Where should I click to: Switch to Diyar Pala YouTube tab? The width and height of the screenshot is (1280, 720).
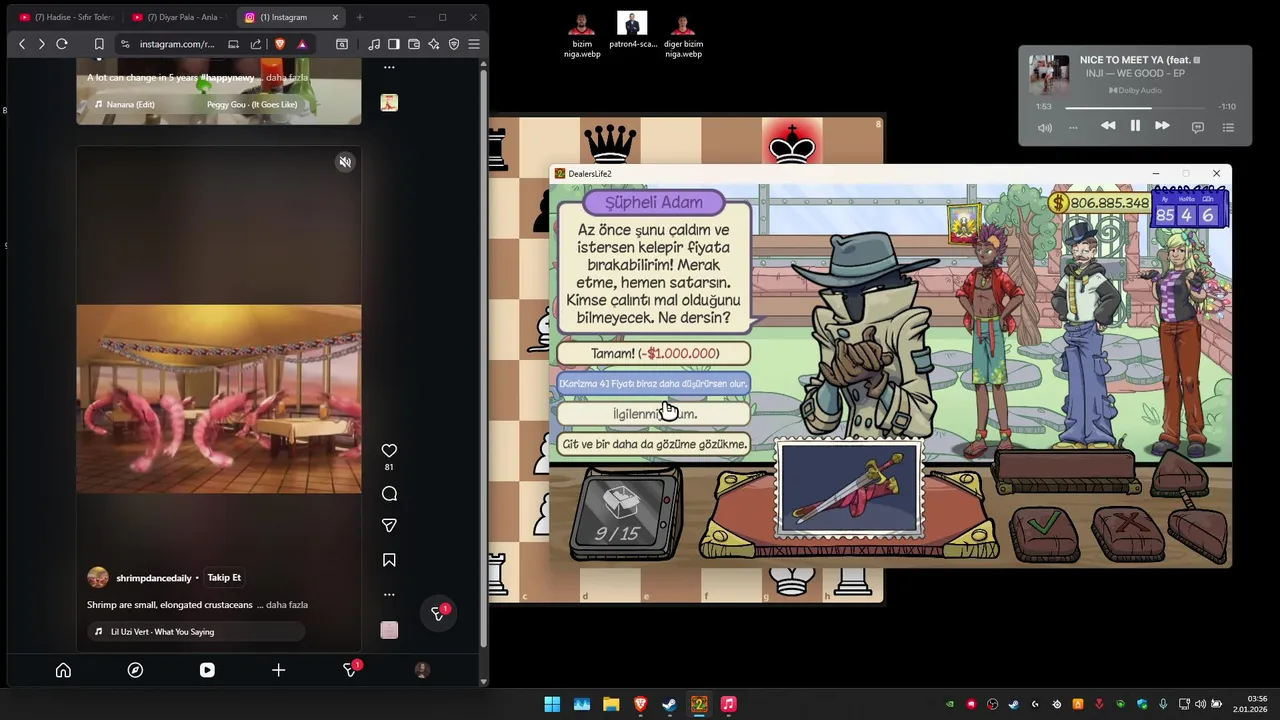pos(178,17)
